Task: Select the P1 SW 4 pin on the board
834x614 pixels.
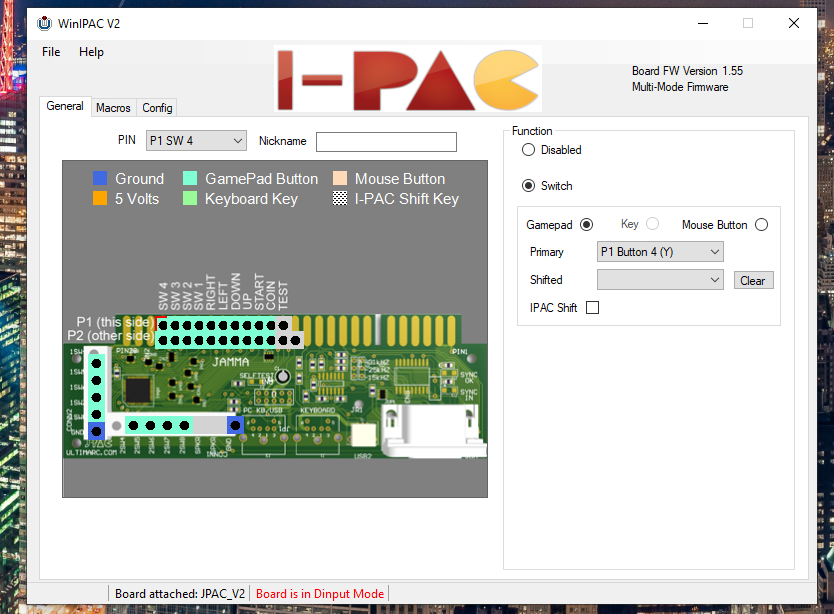Action: pyautogui.click(x=163, y=325)
